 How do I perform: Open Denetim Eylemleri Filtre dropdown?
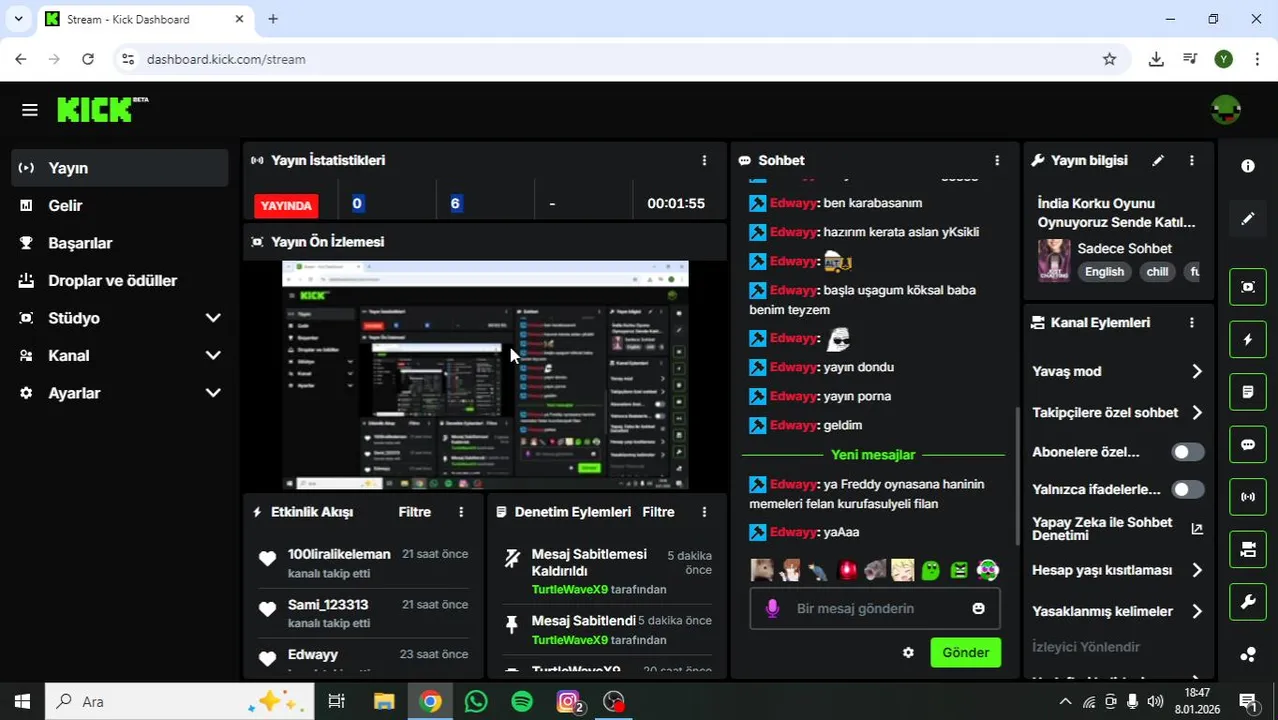[658, 512]
